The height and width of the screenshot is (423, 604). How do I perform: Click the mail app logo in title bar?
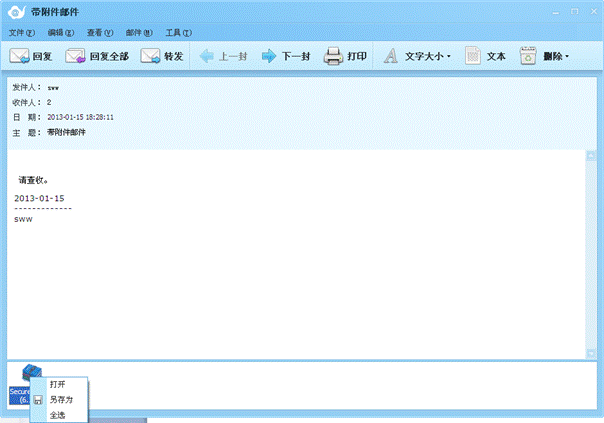(x=16, y=11)
